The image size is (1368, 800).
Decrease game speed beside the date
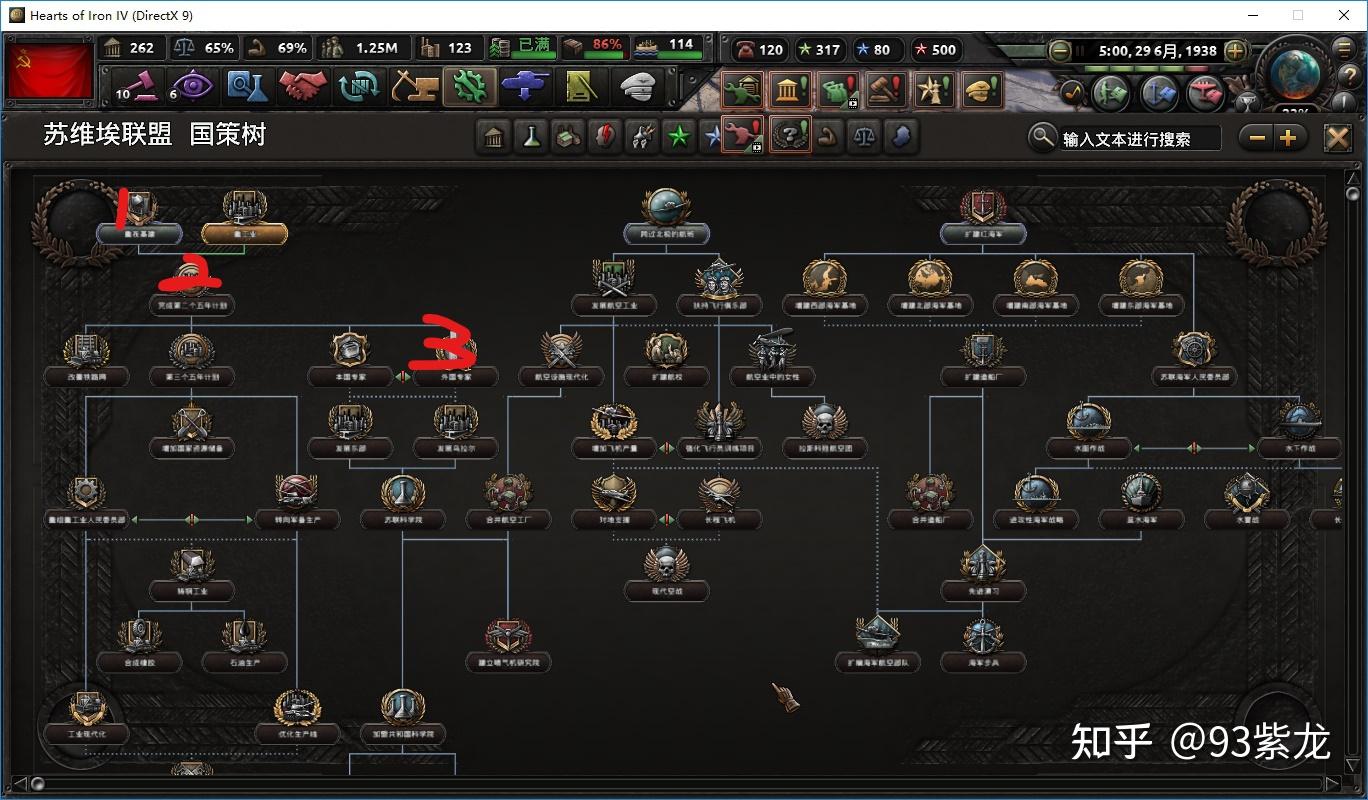tap(1060, 50)
